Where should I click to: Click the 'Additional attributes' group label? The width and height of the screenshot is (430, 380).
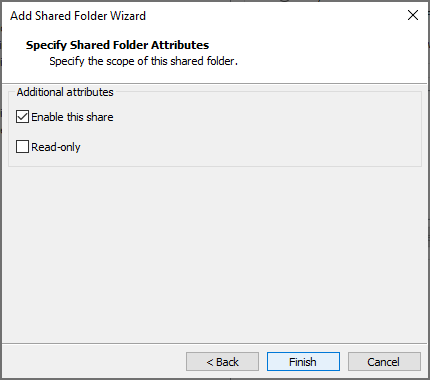pos(65,92)
